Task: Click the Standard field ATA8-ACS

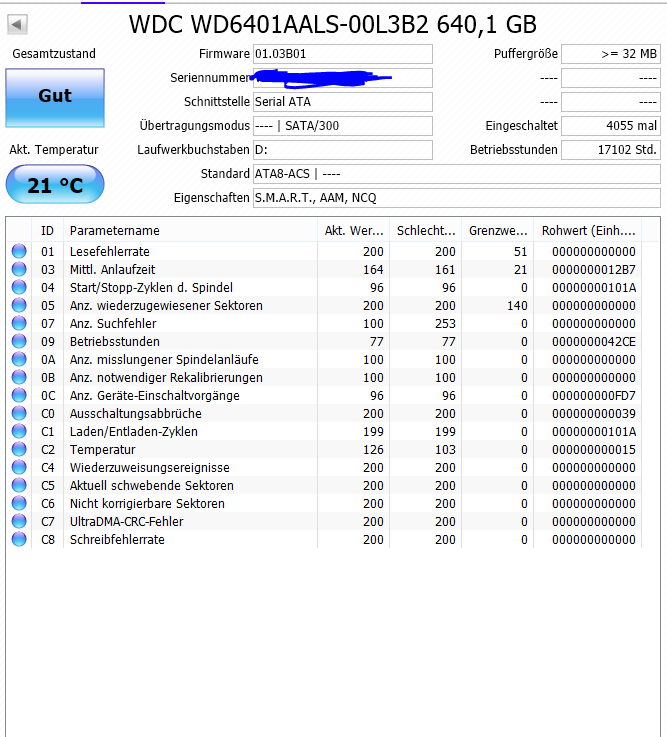Action: (457, 174)
